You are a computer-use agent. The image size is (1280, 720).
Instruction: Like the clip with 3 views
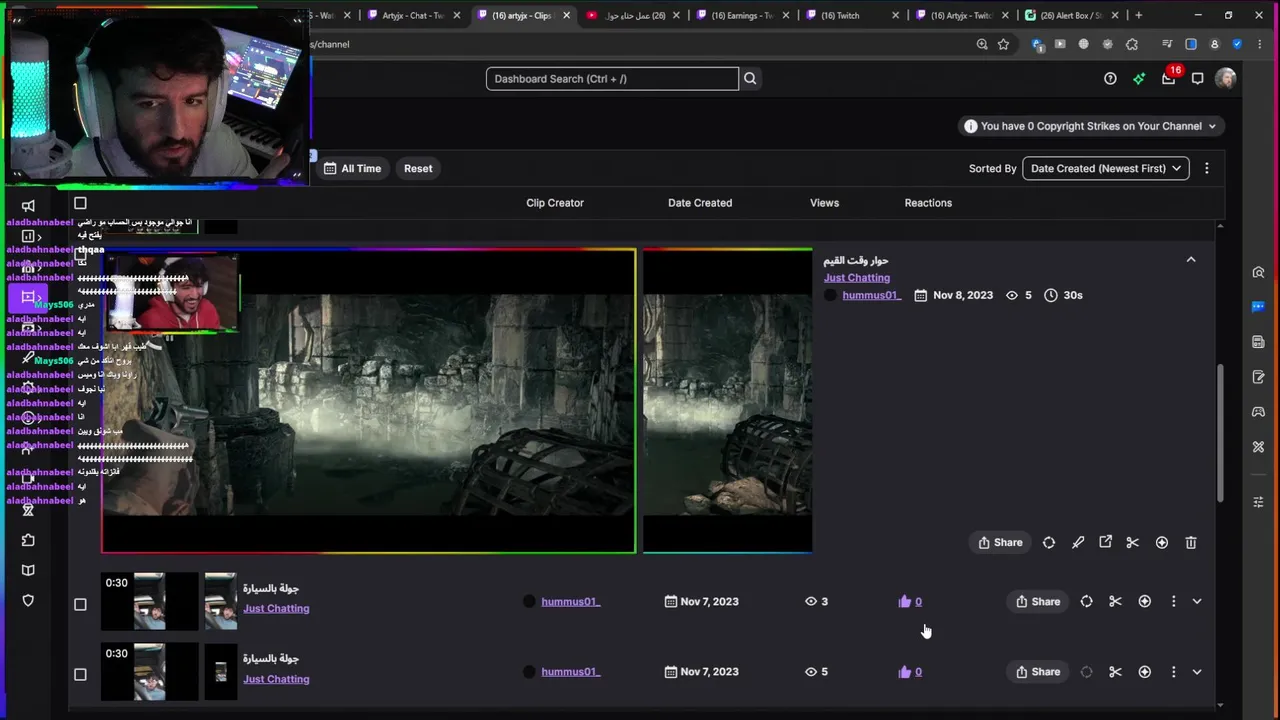pyautogui.click(x=910, y=601)
